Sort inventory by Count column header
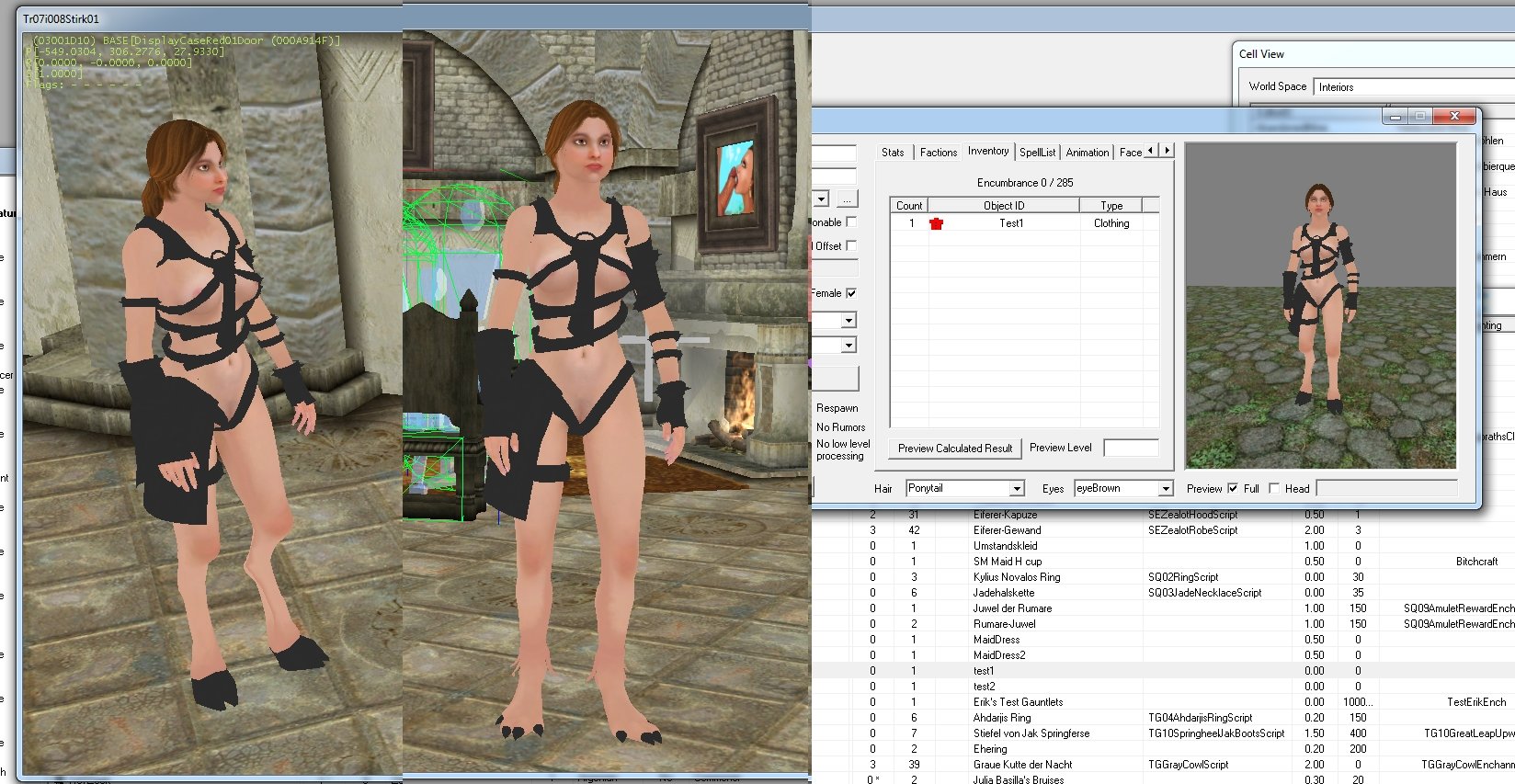This screenshot has width=1515, height=784. [x=909, y=206]
